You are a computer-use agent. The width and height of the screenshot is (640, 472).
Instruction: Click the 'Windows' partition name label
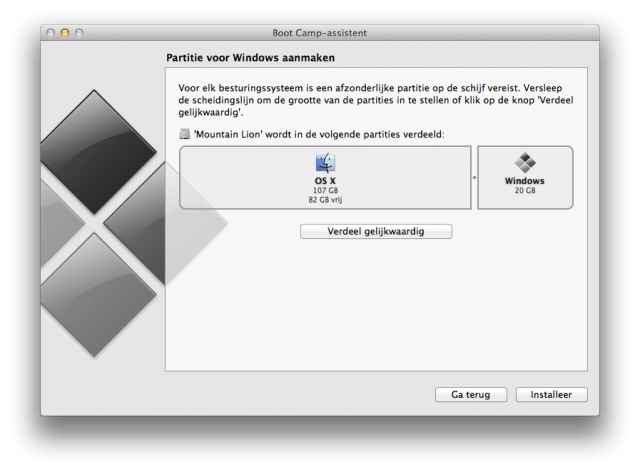525,181
